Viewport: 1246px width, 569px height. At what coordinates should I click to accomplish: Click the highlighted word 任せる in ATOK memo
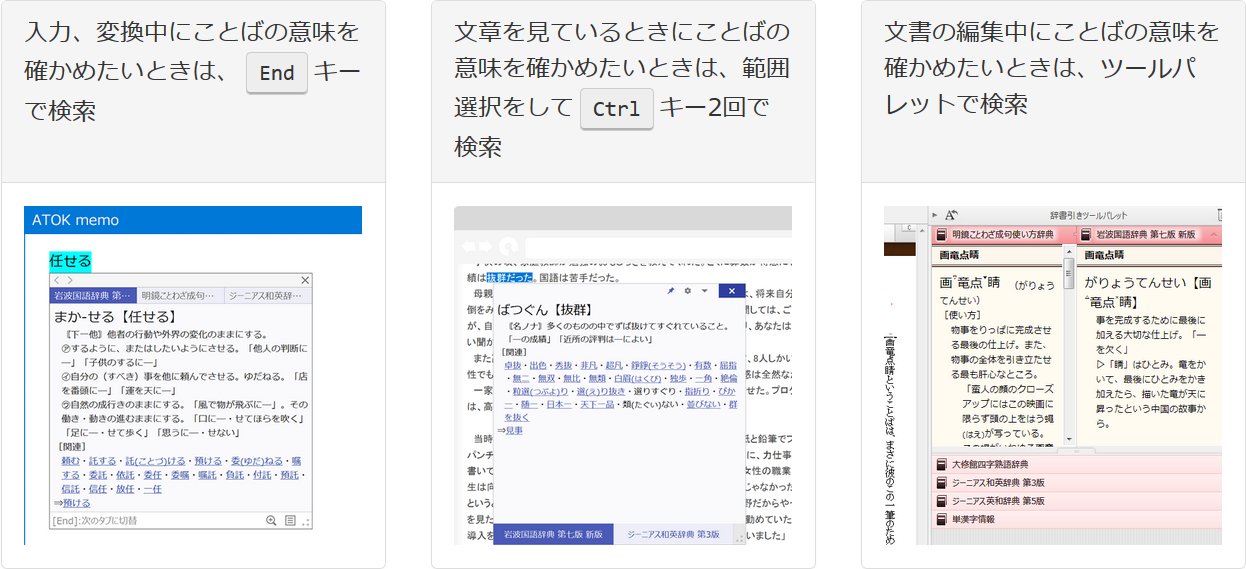(x=70, y=261)
